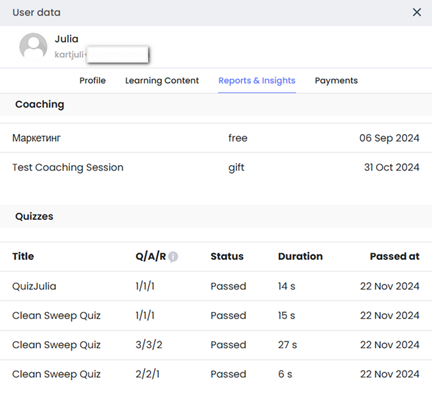Image resolution: width=432 pixels, height=395 pixels.
Task: Click the 'gift' coaching type
Action: click(x=236, y=167)
